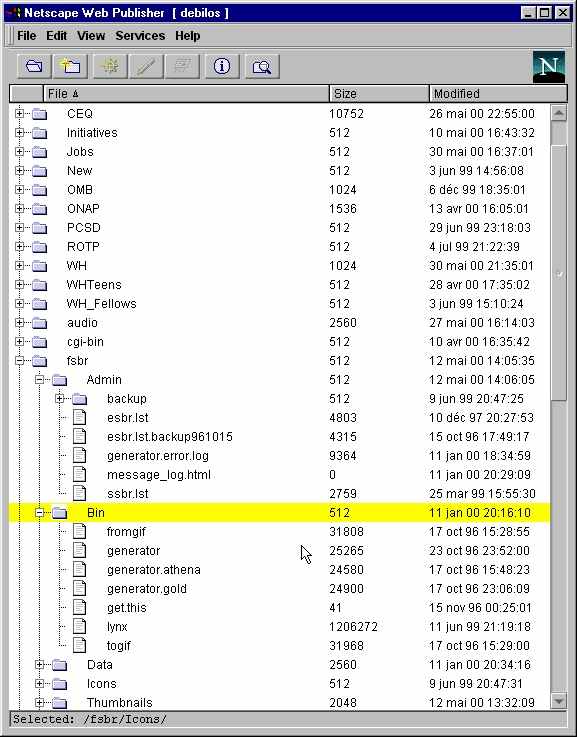The image size is (577, 737).
Task: Click the greyed-out fifth toolbar icon
Action: tap(183, 66)
